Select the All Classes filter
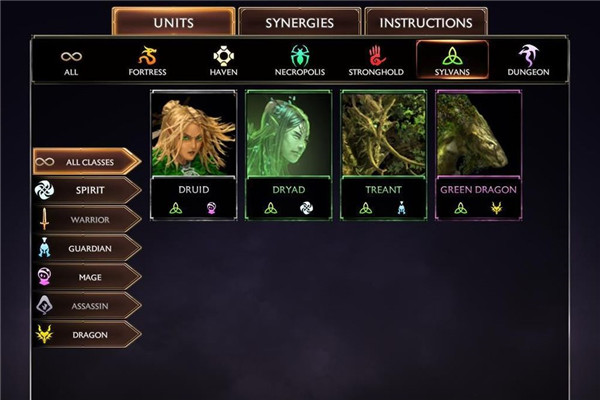 click(87, 162)
